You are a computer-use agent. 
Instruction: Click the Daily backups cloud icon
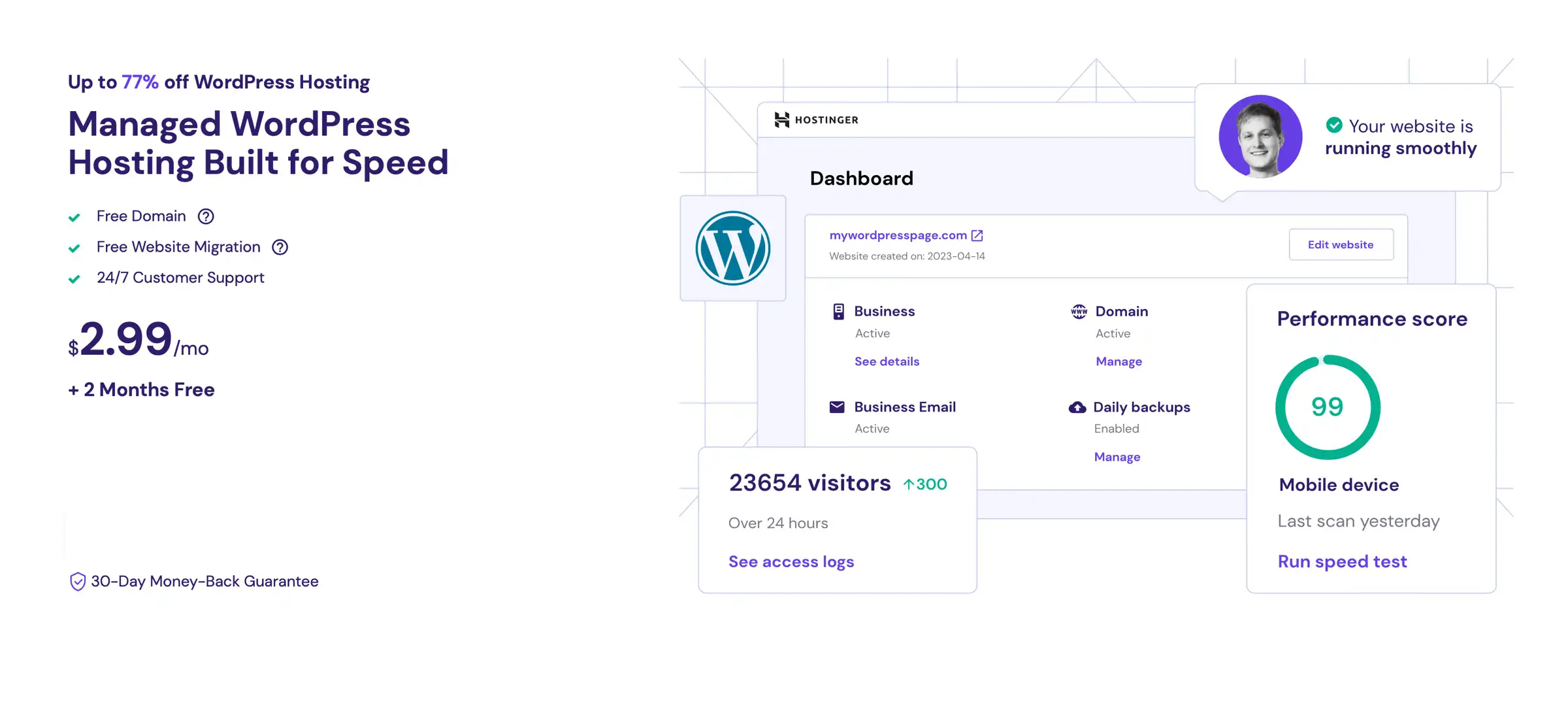(1077, 408)
